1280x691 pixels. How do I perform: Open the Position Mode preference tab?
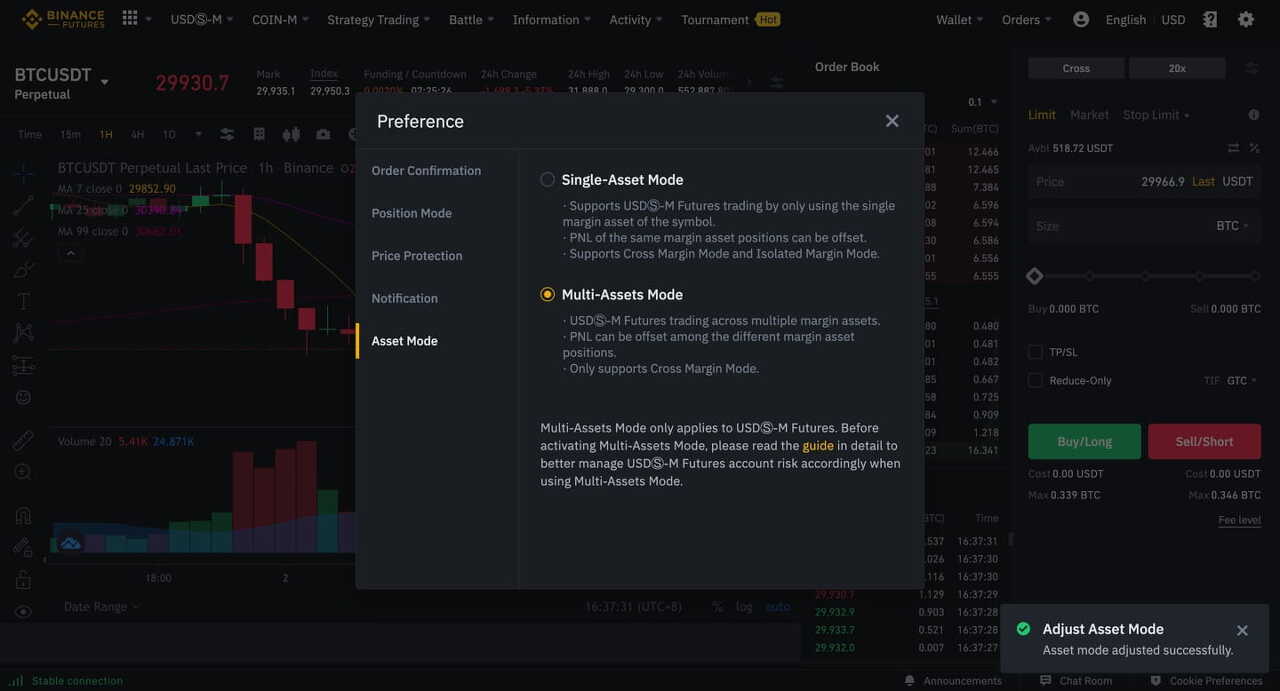click(x=411, y=213)
